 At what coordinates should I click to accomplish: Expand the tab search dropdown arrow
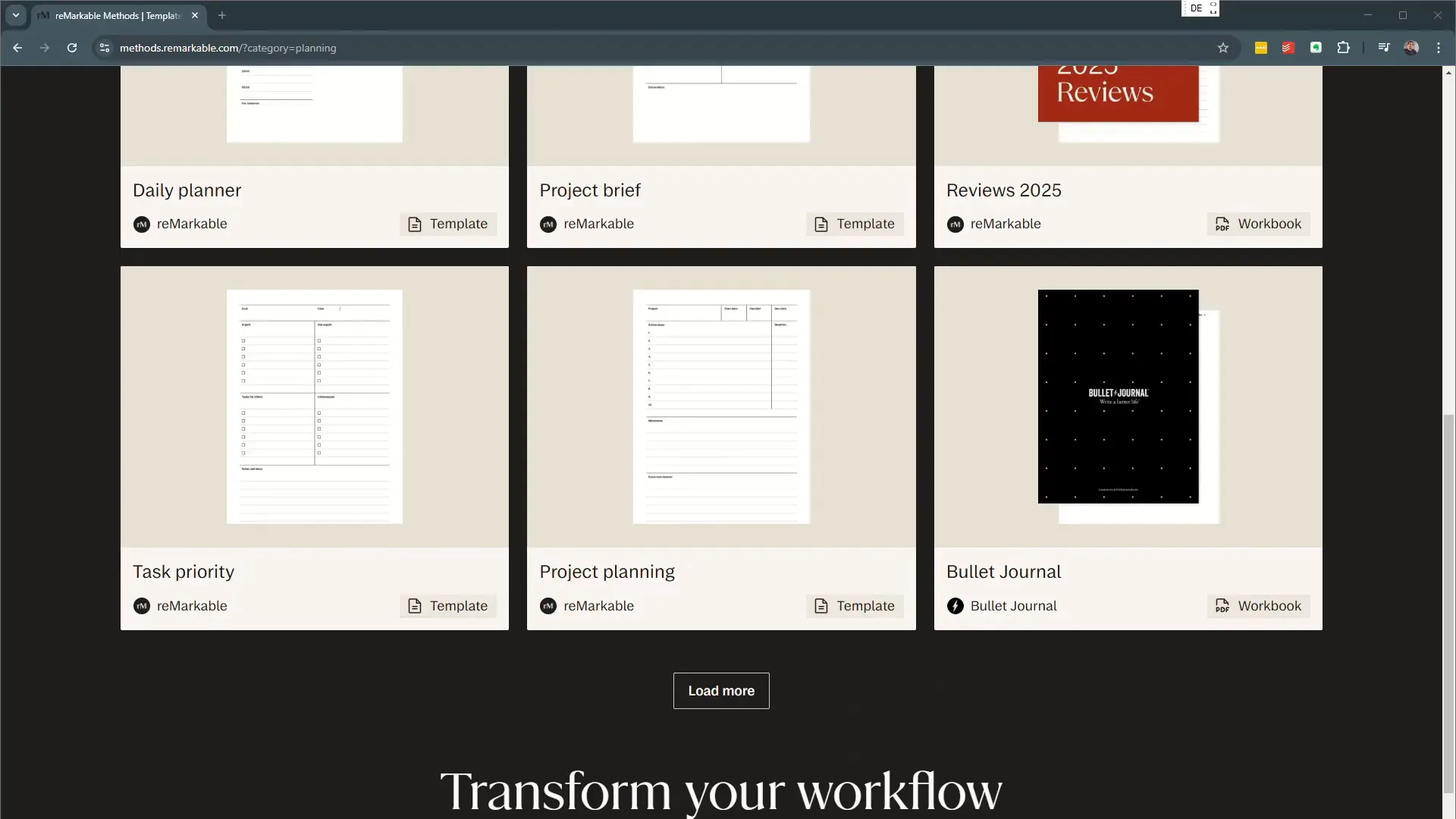[16, 15]
